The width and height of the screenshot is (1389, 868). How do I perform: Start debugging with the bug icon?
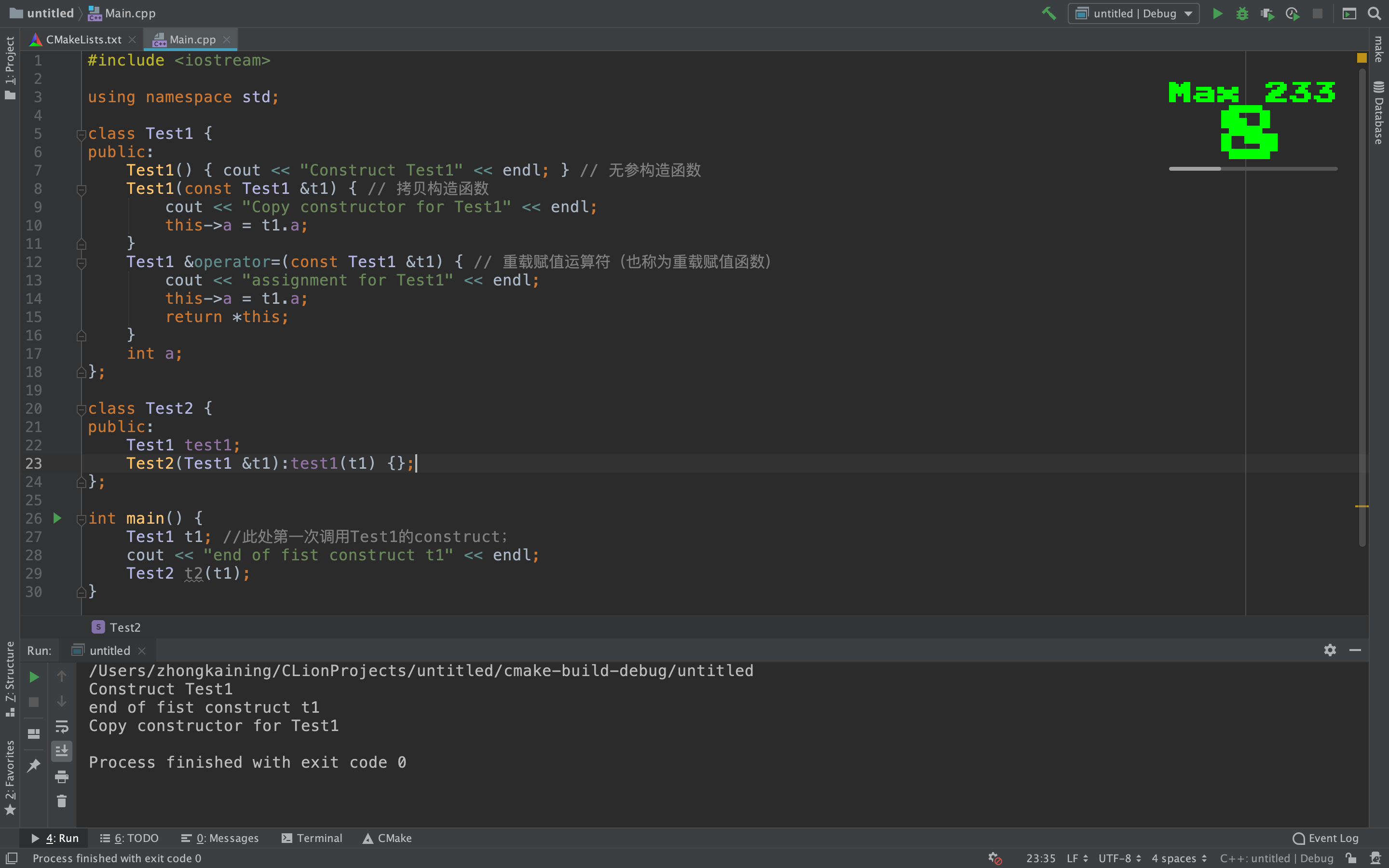point(1242,13)
